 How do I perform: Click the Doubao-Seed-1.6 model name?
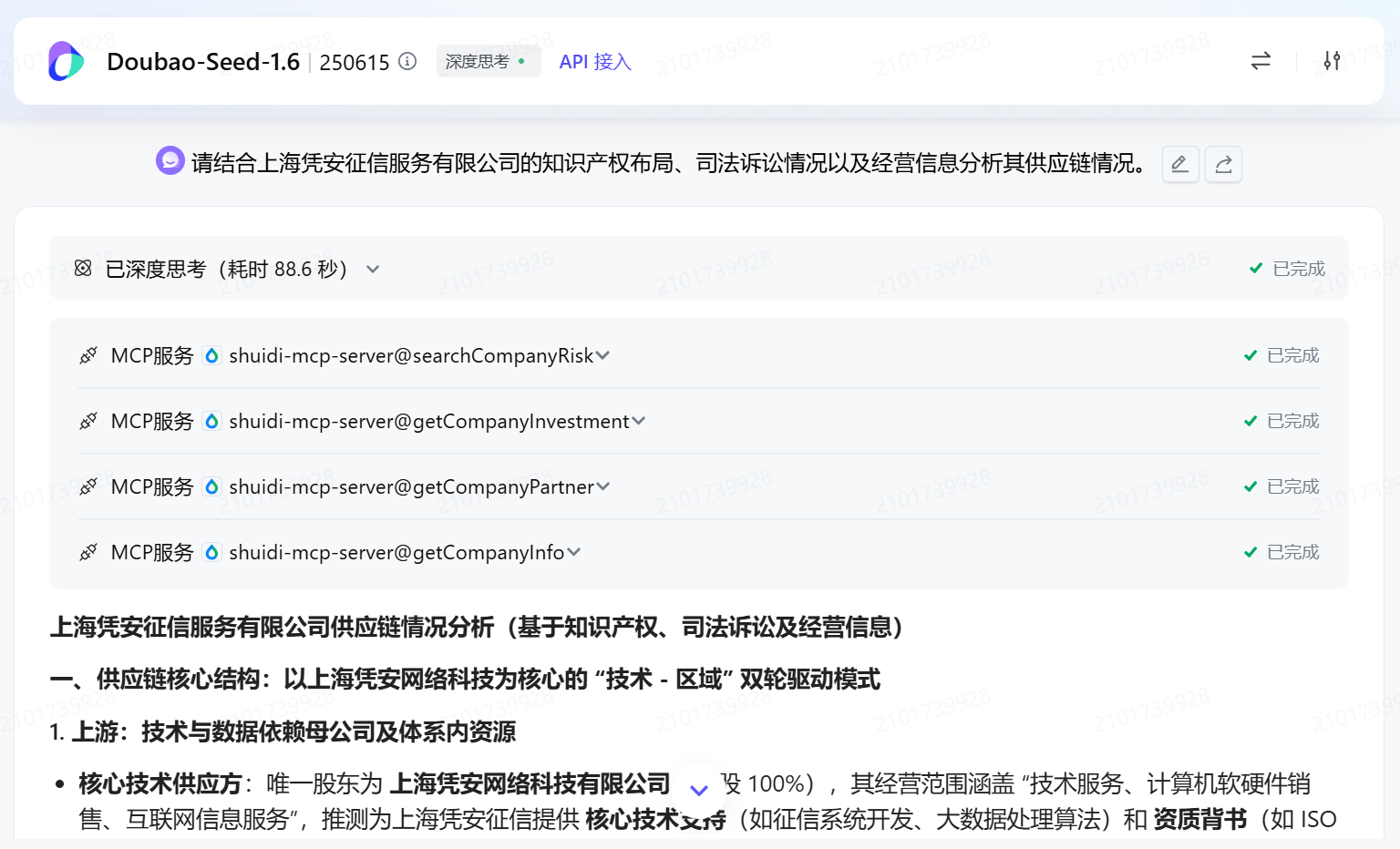coord(203,61)
